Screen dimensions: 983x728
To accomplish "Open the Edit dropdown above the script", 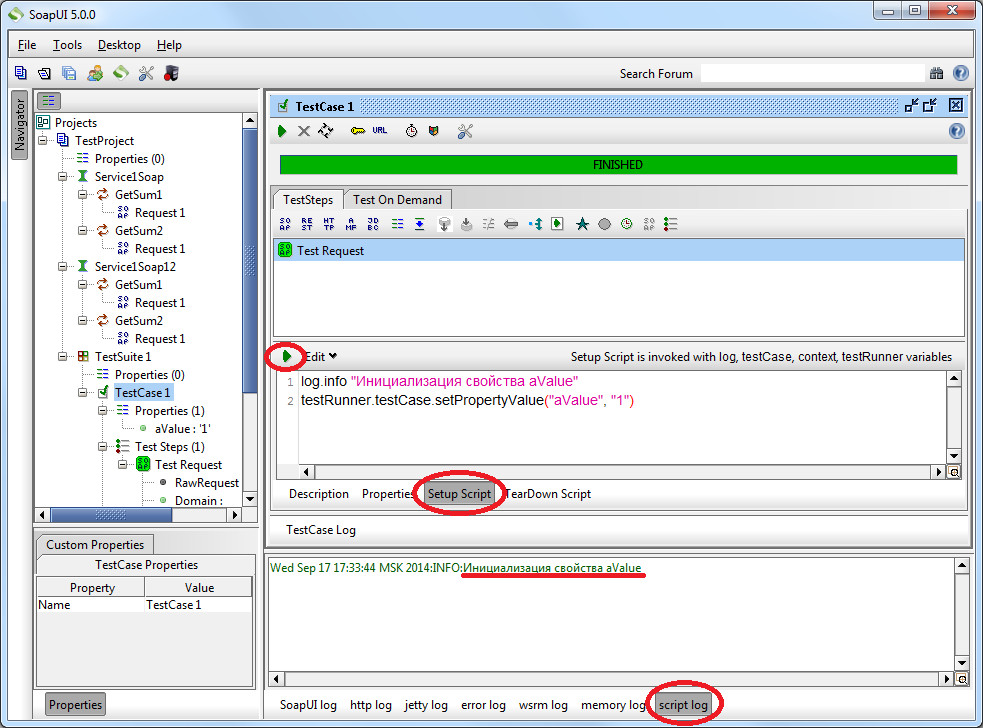I will (x=321, y=356).
